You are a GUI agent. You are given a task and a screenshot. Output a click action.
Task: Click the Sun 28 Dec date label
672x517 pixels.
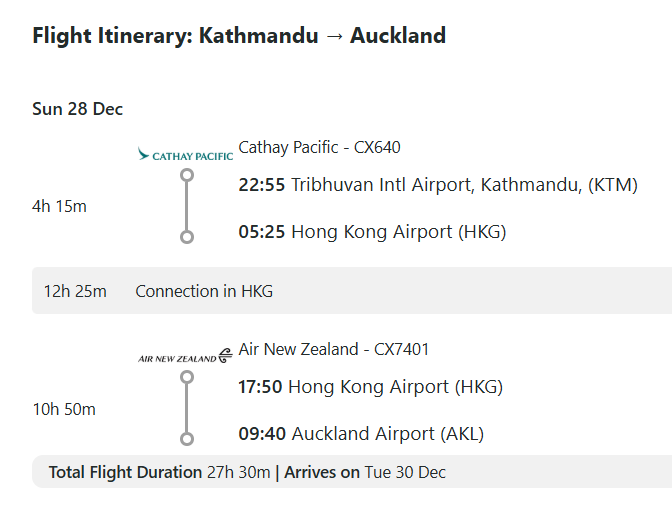click(77, 109)
